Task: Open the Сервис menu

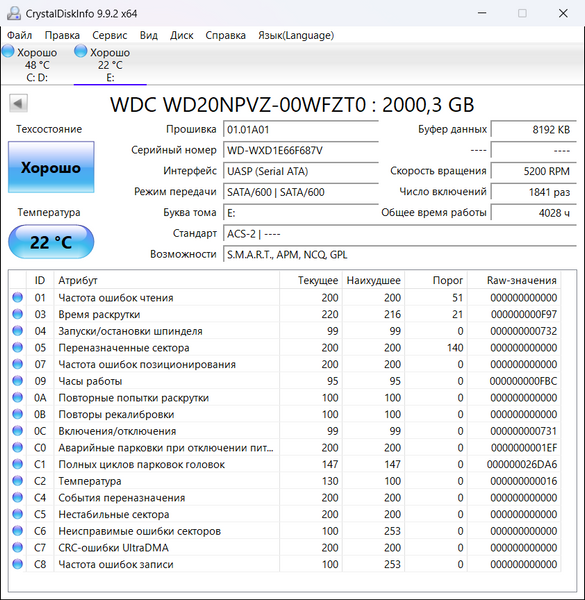Action: (x=109, y=35)
